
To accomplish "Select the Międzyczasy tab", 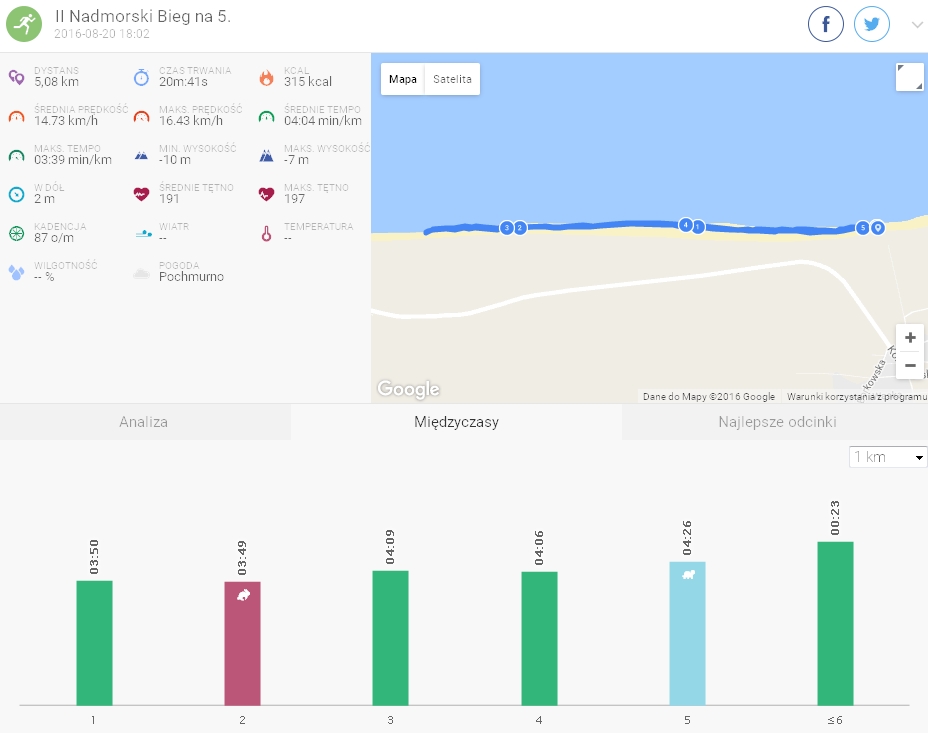I will pyautogui.click(x=456, y=422).
